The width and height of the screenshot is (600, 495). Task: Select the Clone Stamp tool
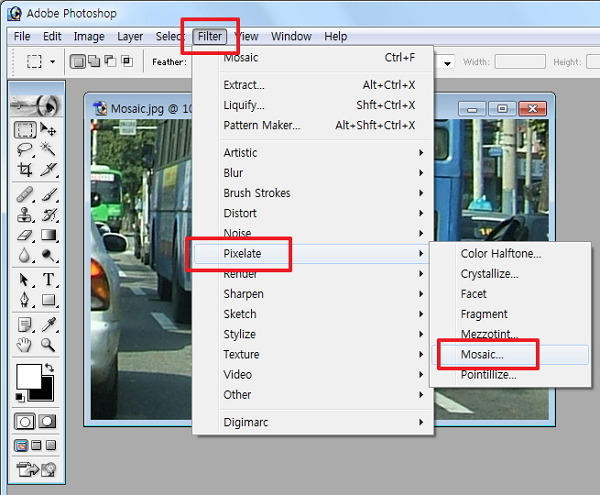pos(25,215)
